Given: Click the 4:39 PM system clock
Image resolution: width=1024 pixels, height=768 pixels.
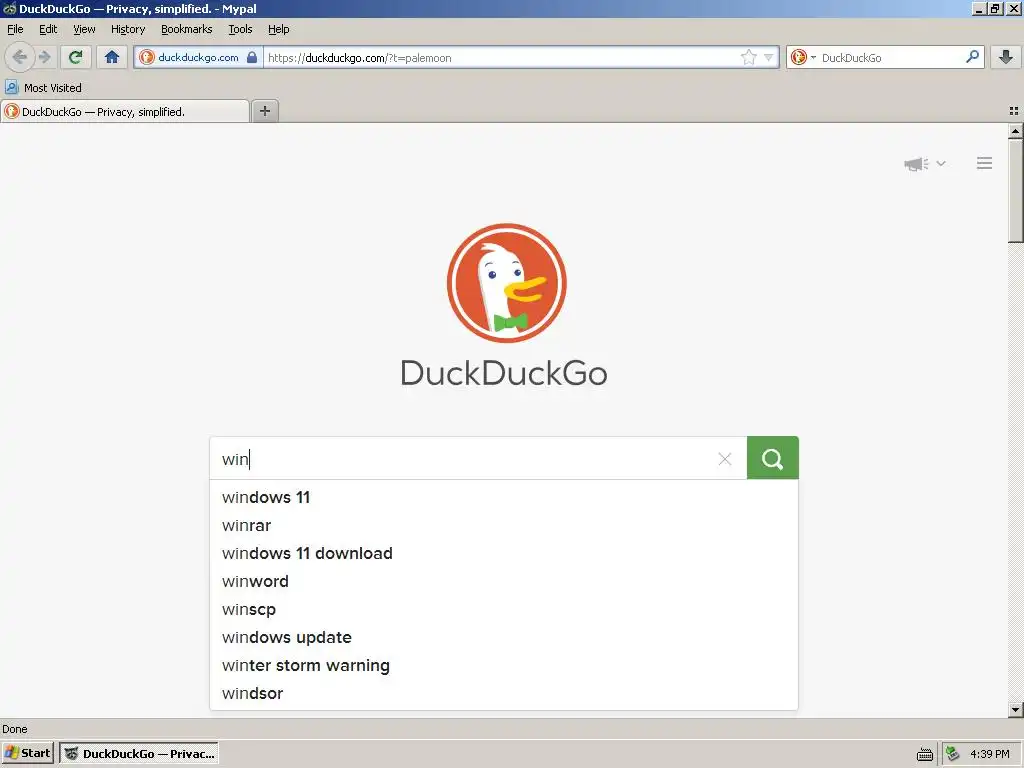Looking at the screenshot, I should coord(990,754).
